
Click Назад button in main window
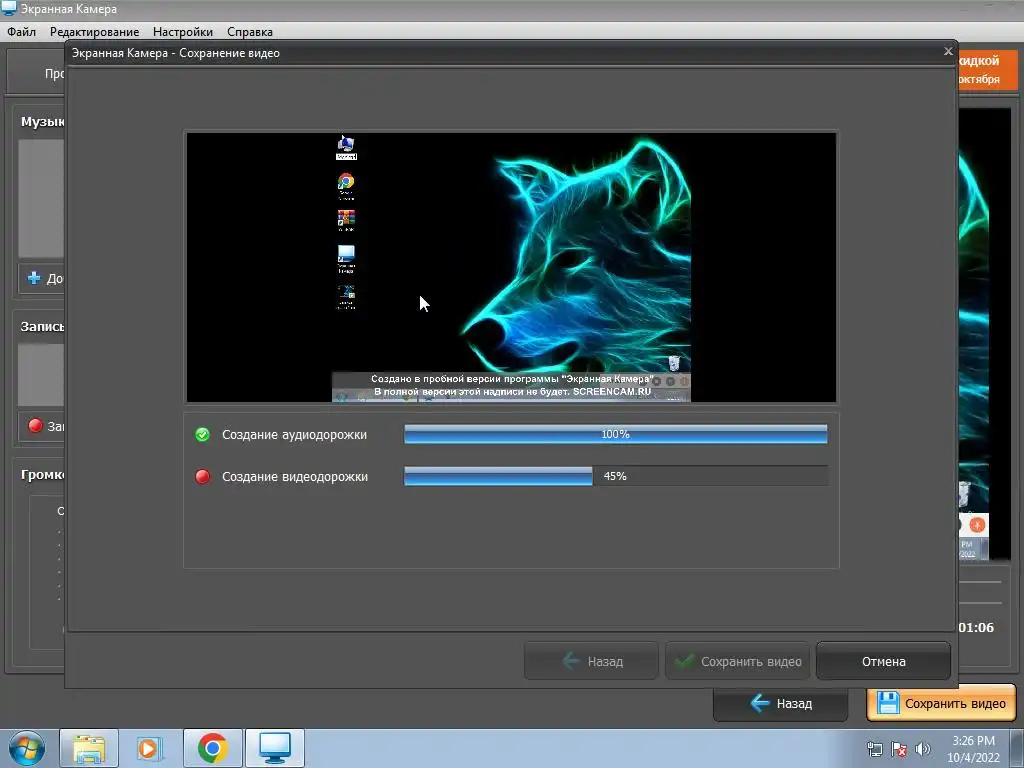pos(780,703)
